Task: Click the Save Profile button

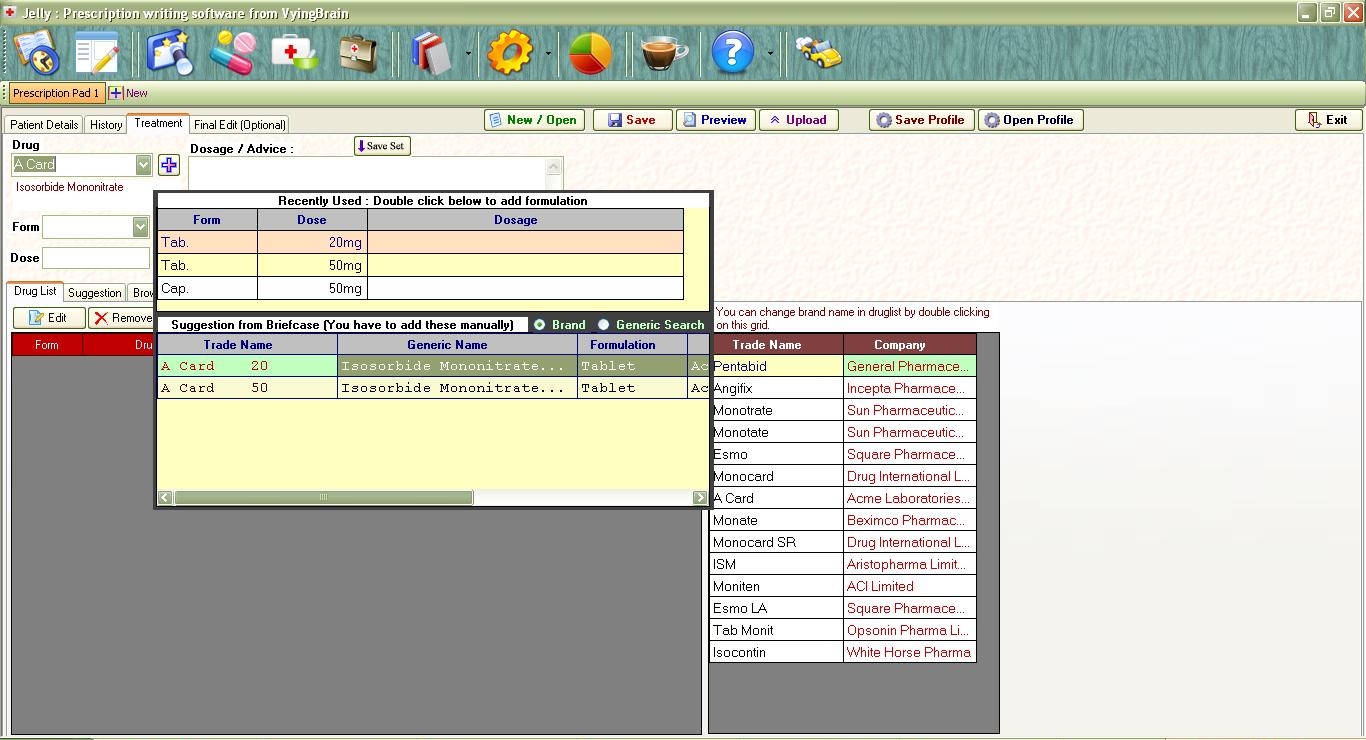Action: tap(921, 120)
